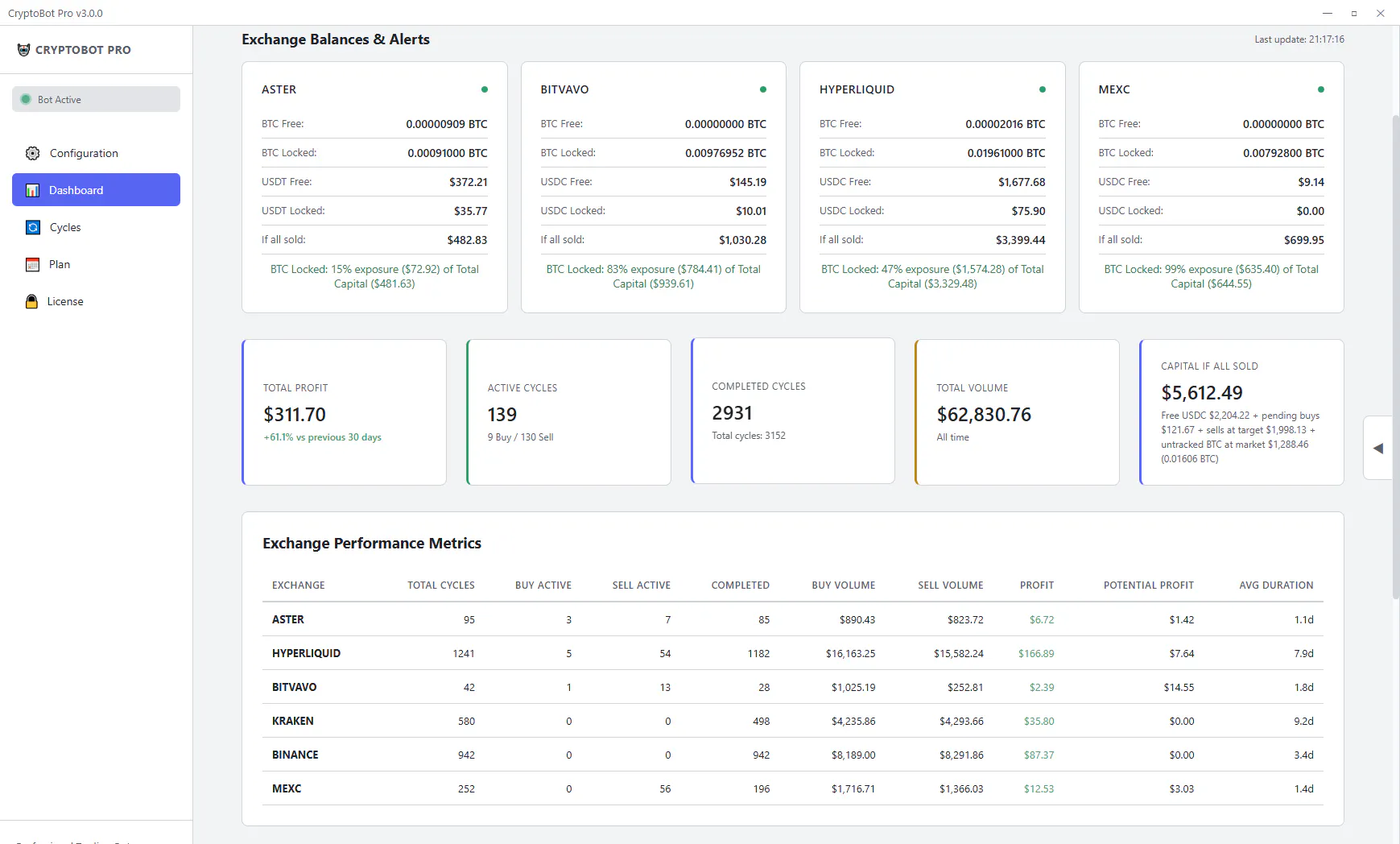Click the +61.1% vs previous 30 days text
Screen dimensions: 1400x844
323,437
